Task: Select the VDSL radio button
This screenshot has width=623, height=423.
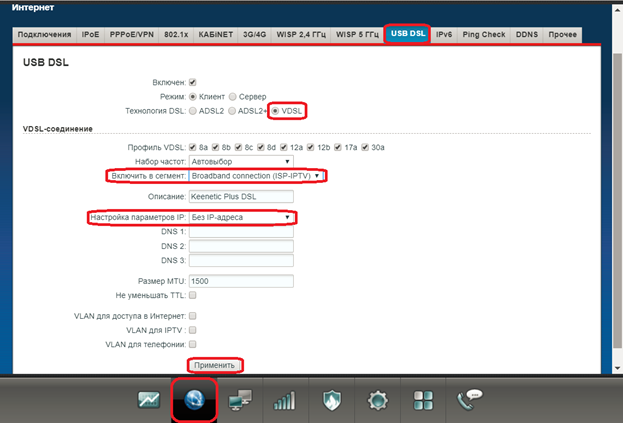Action: point(274,110)
